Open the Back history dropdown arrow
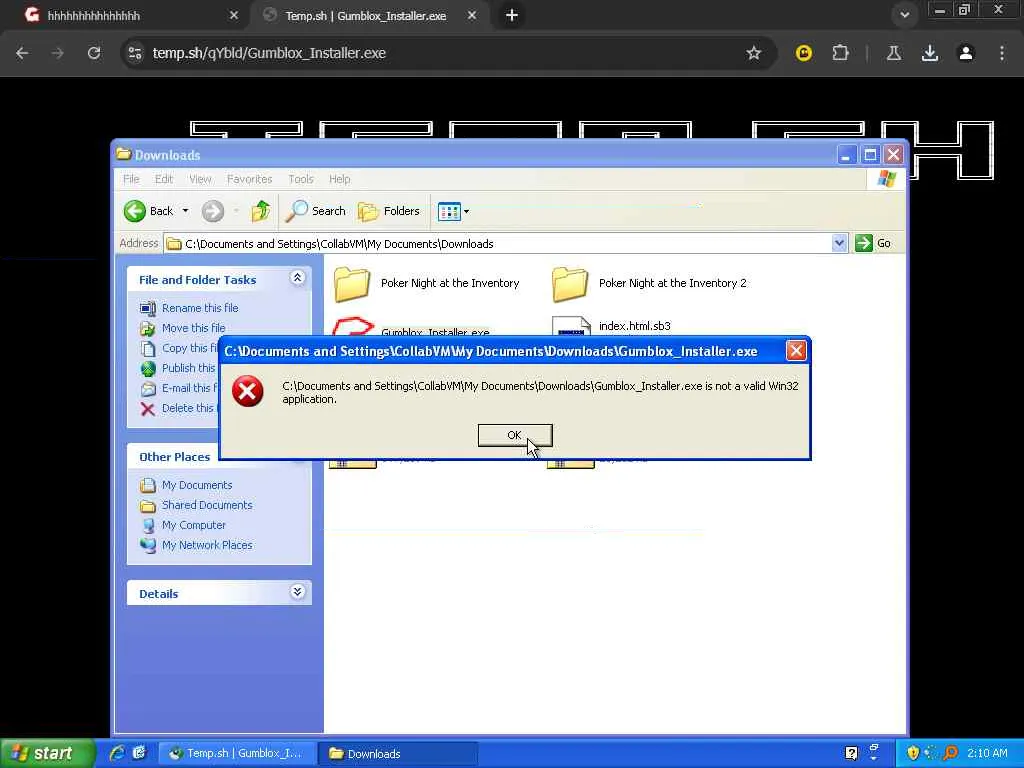The image size is (1024, 768). pyautogui.click(x=185, y=211)
